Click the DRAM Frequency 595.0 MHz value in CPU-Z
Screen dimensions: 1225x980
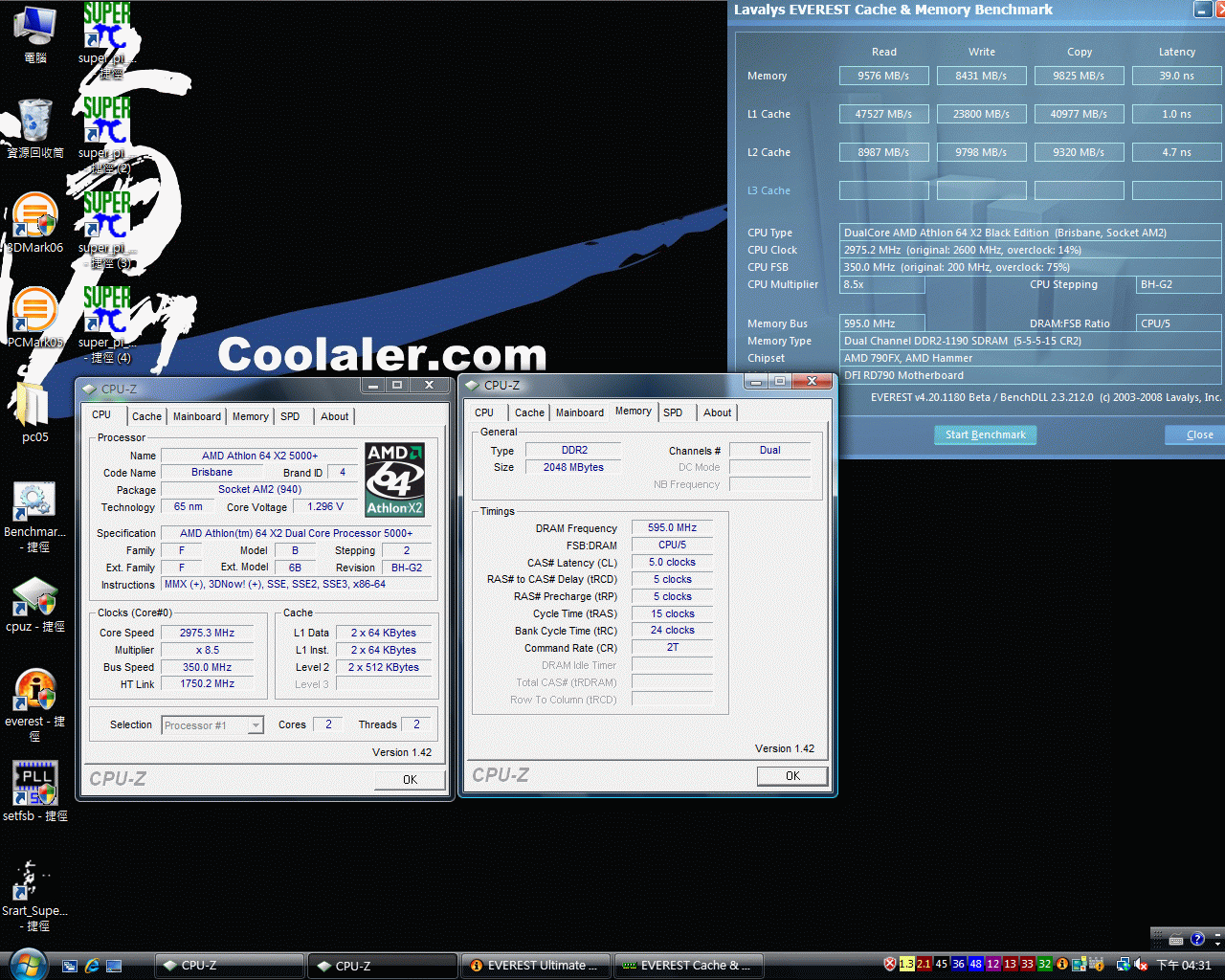(672, 527)
